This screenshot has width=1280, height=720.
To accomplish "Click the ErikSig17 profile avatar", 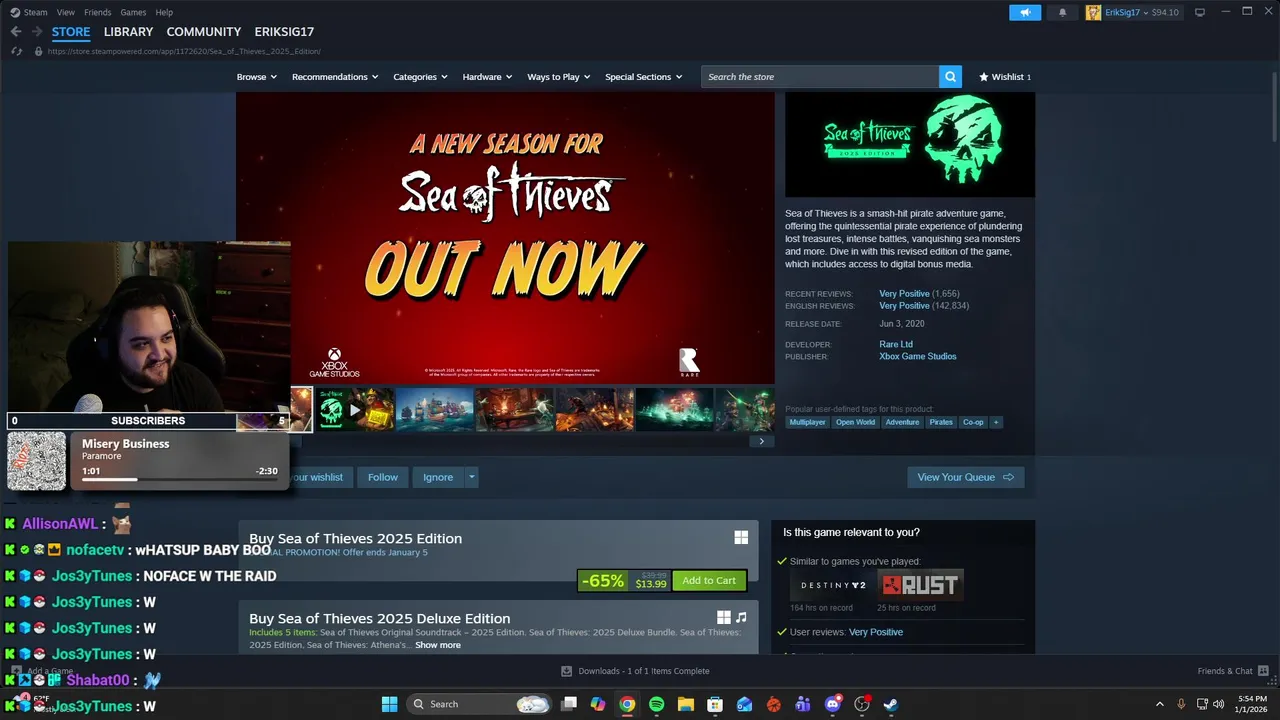I will tap(1093, 12).
